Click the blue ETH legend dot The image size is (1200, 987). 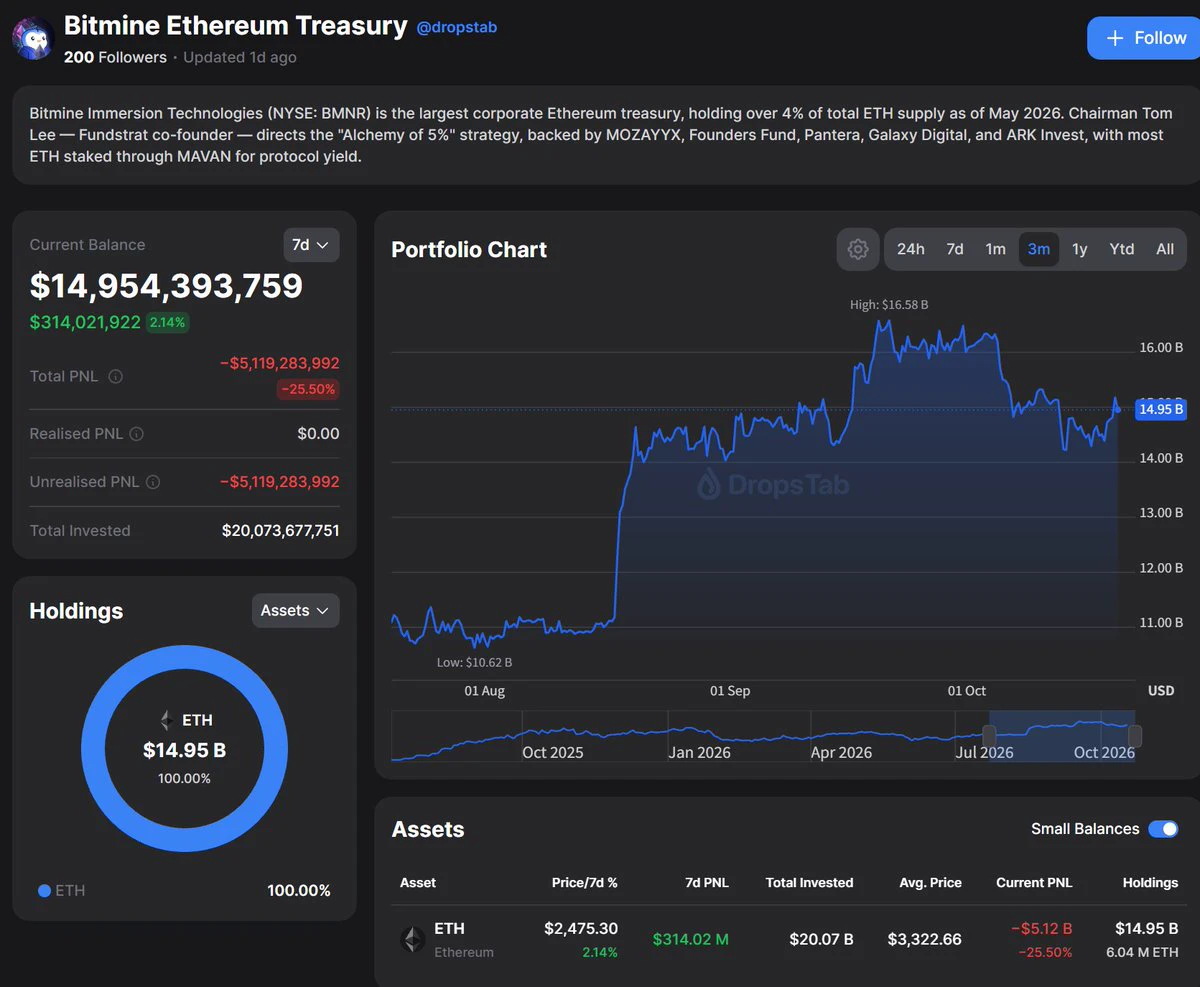pos(44,891)
